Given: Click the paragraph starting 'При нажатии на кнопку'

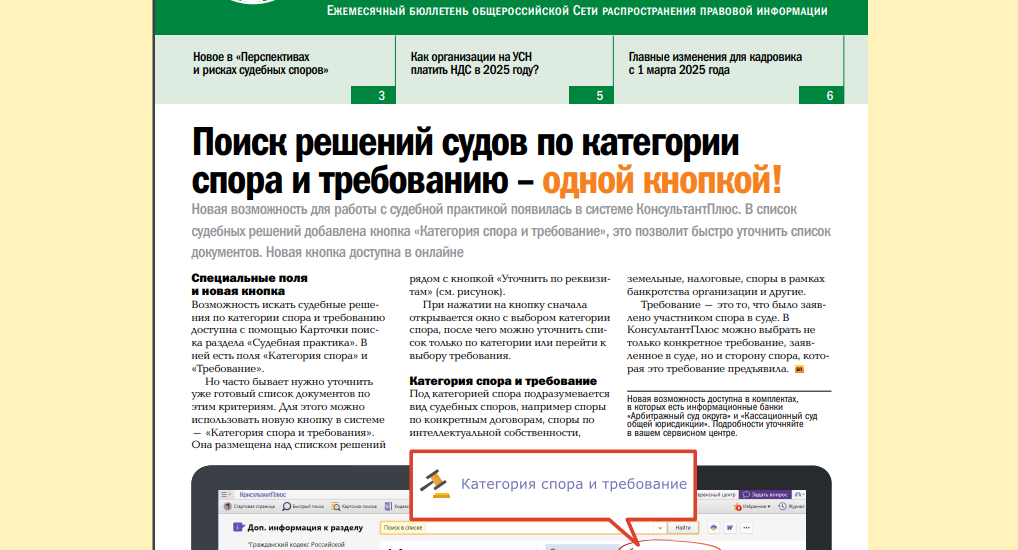Looking at the screenshot, I should pos(510,330).
